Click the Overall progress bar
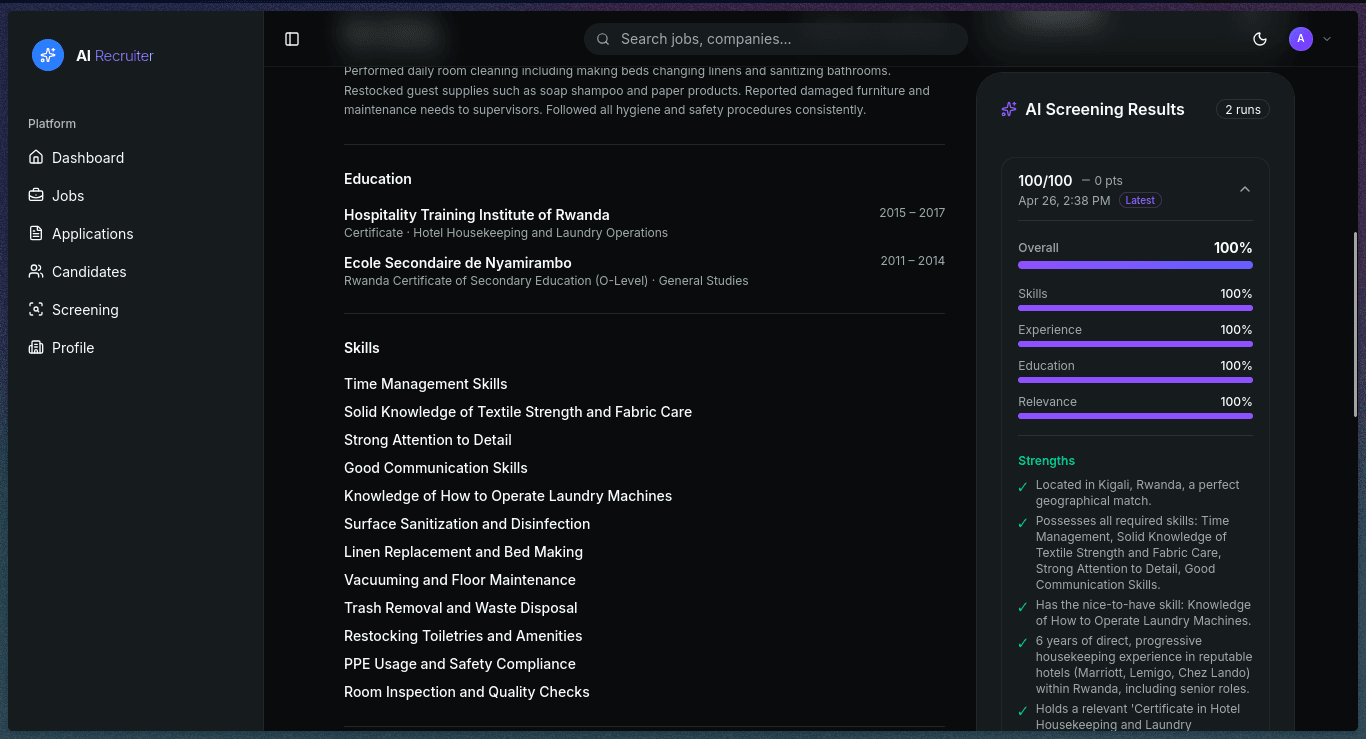Screen dimensions: 1366x739 (x=1135, y=265)
